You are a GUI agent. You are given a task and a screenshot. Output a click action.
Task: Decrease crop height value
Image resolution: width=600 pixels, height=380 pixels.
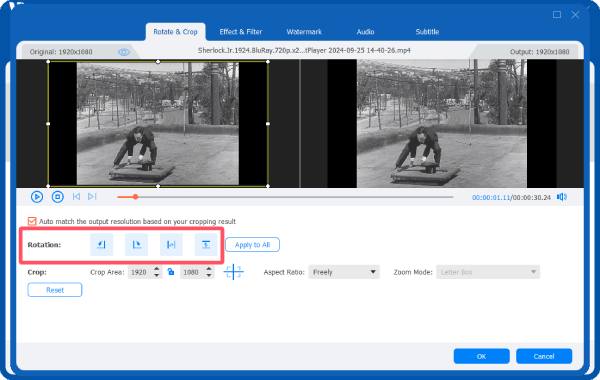(209, 275)
